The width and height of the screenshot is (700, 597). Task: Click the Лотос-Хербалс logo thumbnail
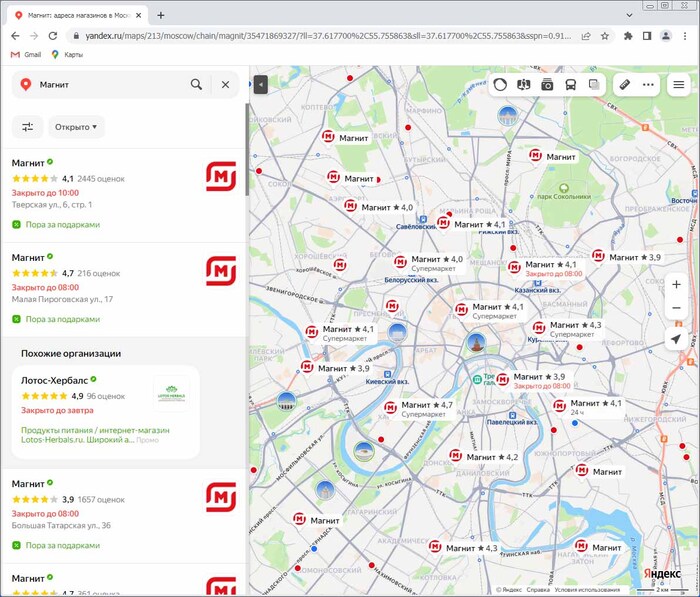(x=171, y=393)
